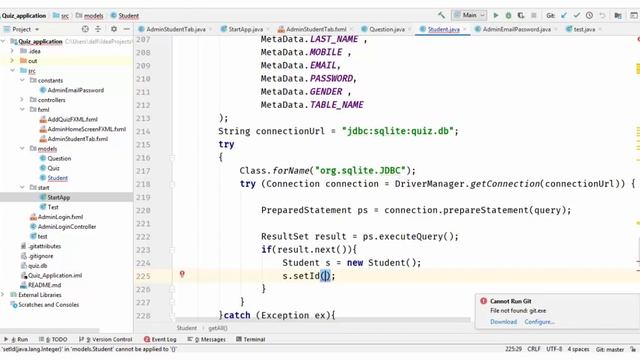The height and width of the screenshot is (360, 640).
Task: Select AdminLoginController in project tree
Action: tap(67, 227)
